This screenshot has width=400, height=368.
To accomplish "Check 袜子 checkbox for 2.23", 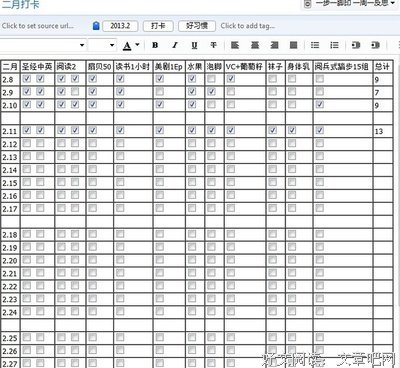I will pos(272,298).
